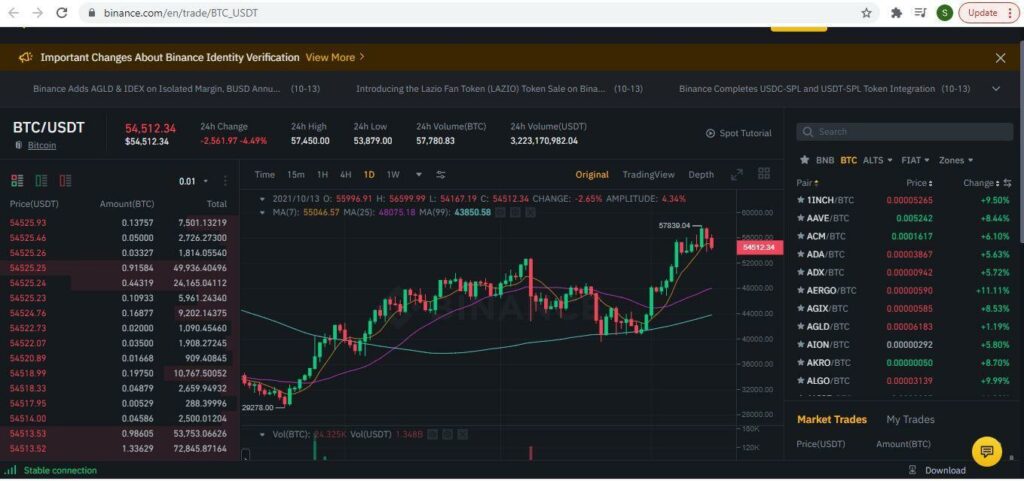
Task: Favorite the AKRO/BTC pair star
Action: pos(801,362)
